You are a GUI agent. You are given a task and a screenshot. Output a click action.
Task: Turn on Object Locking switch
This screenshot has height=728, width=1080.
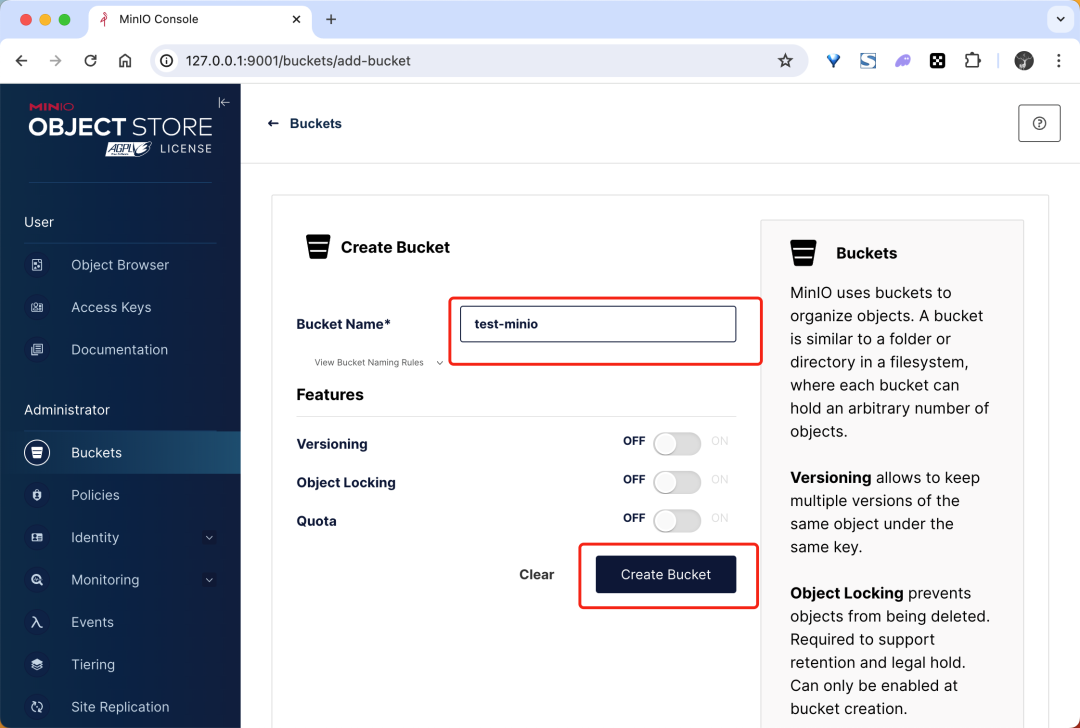tap(677, 482)
